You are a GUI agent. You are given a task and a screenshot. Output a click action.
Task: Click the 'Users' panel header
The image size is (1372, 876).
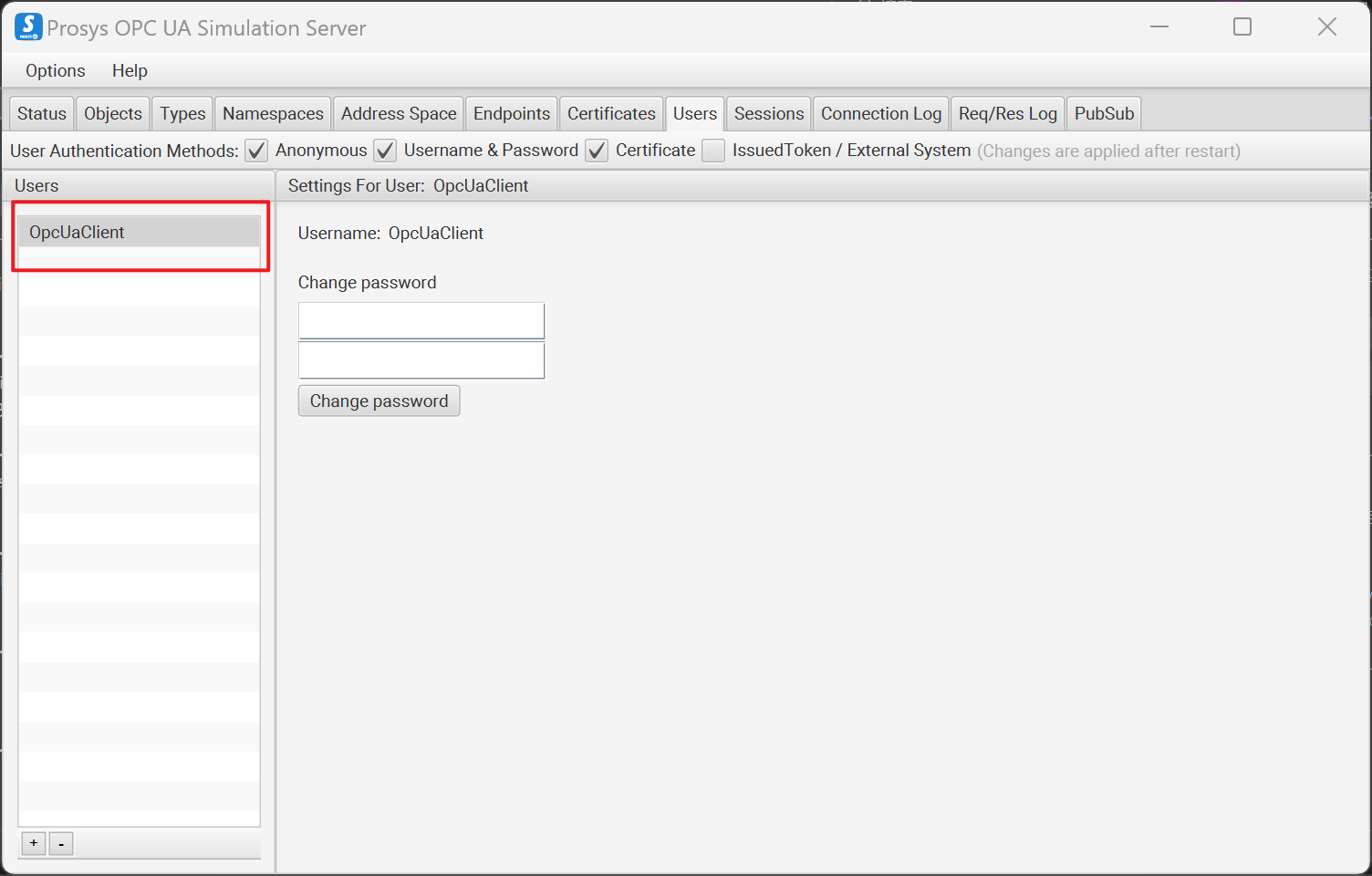(x=36, y=186)
